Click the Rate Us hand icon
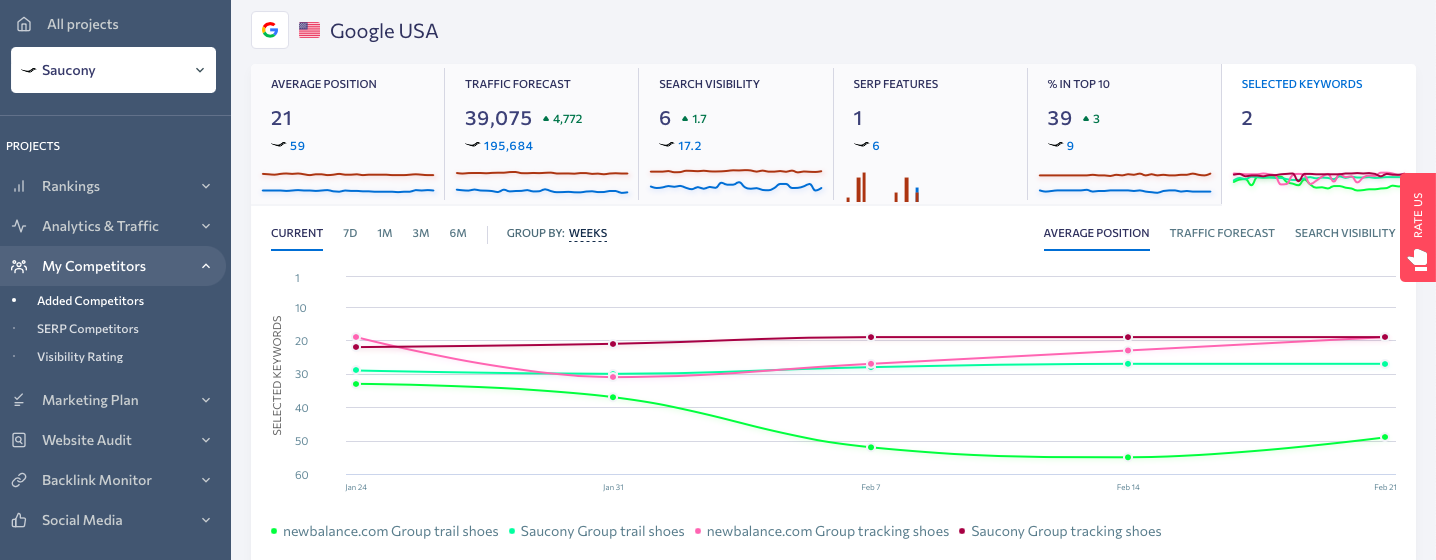Image resolution: width=1436 pixels, height=560 pixels. pos(1418,260)
